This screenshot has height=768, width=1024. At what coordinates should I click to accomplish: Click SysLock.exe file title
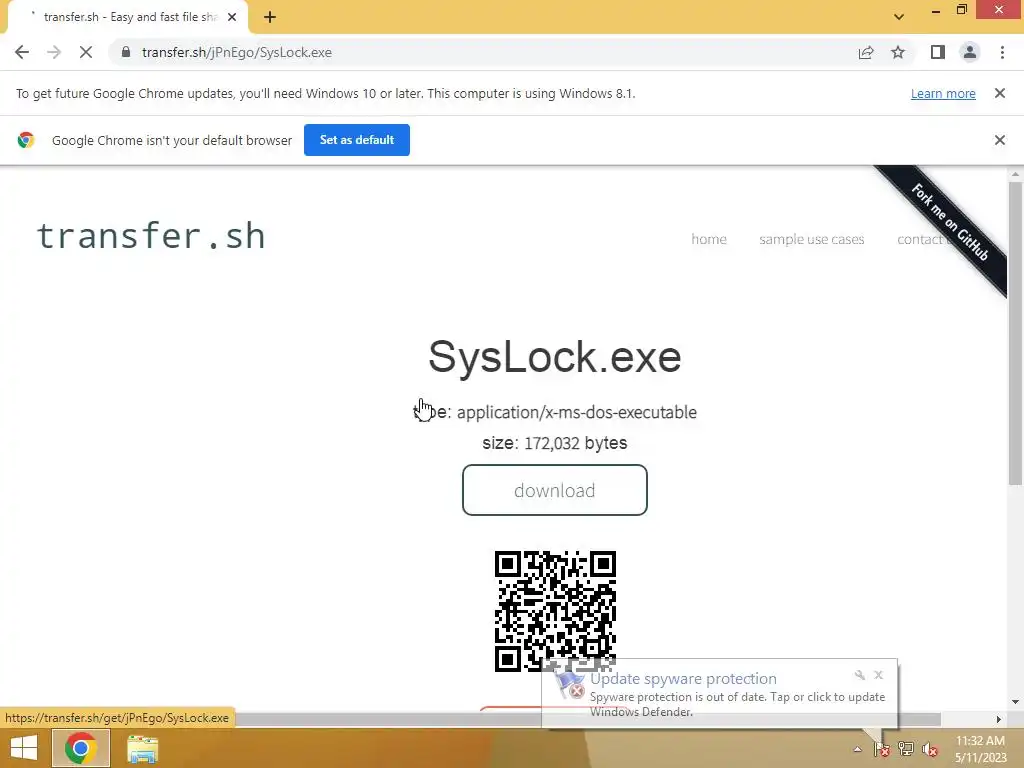click(554, 357)
